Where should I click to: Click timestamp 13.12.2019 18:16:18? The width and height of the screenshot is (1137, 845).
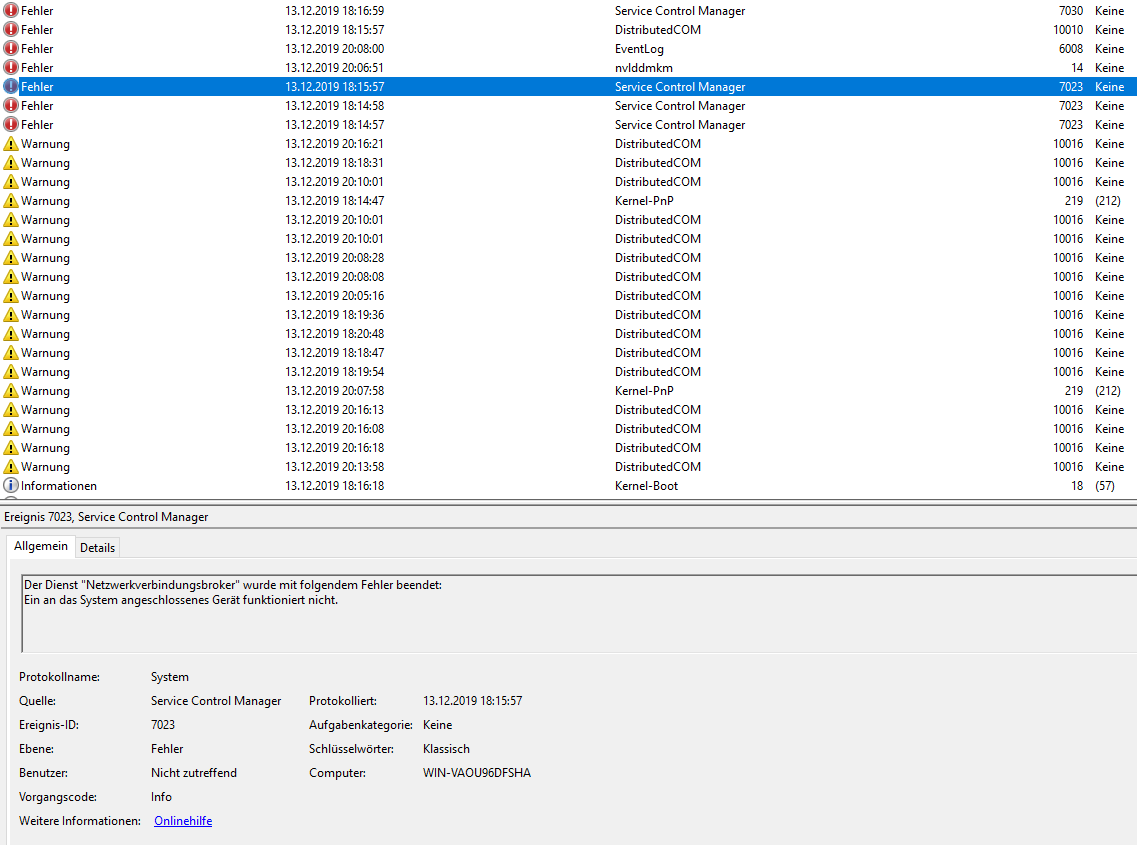(334, 485)
